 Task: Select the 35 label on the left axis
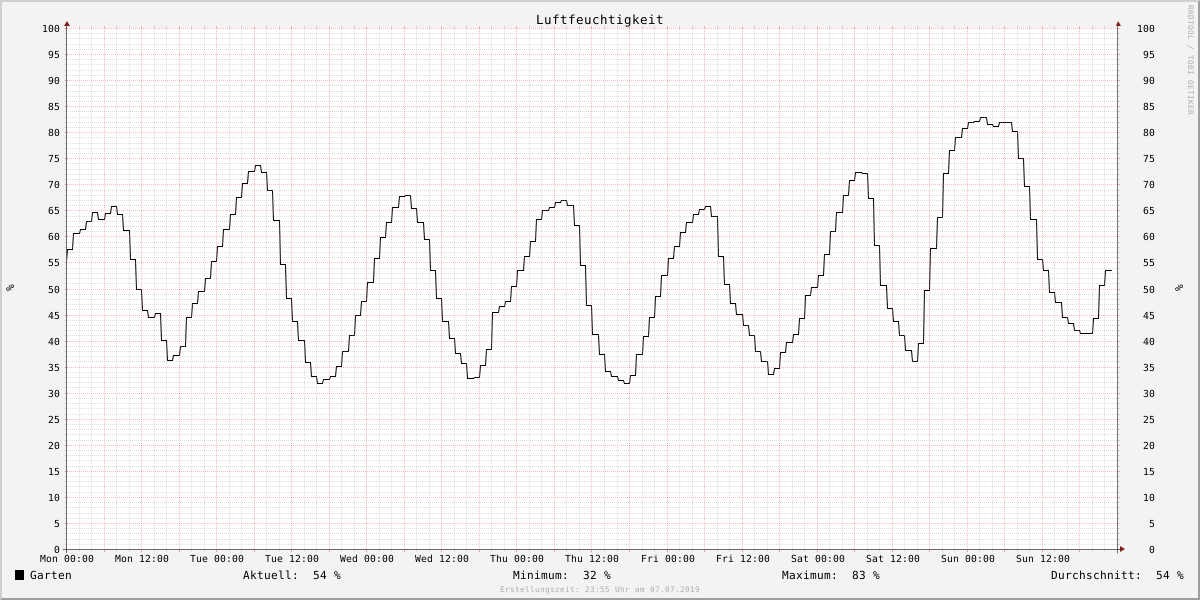click(54, 367)
